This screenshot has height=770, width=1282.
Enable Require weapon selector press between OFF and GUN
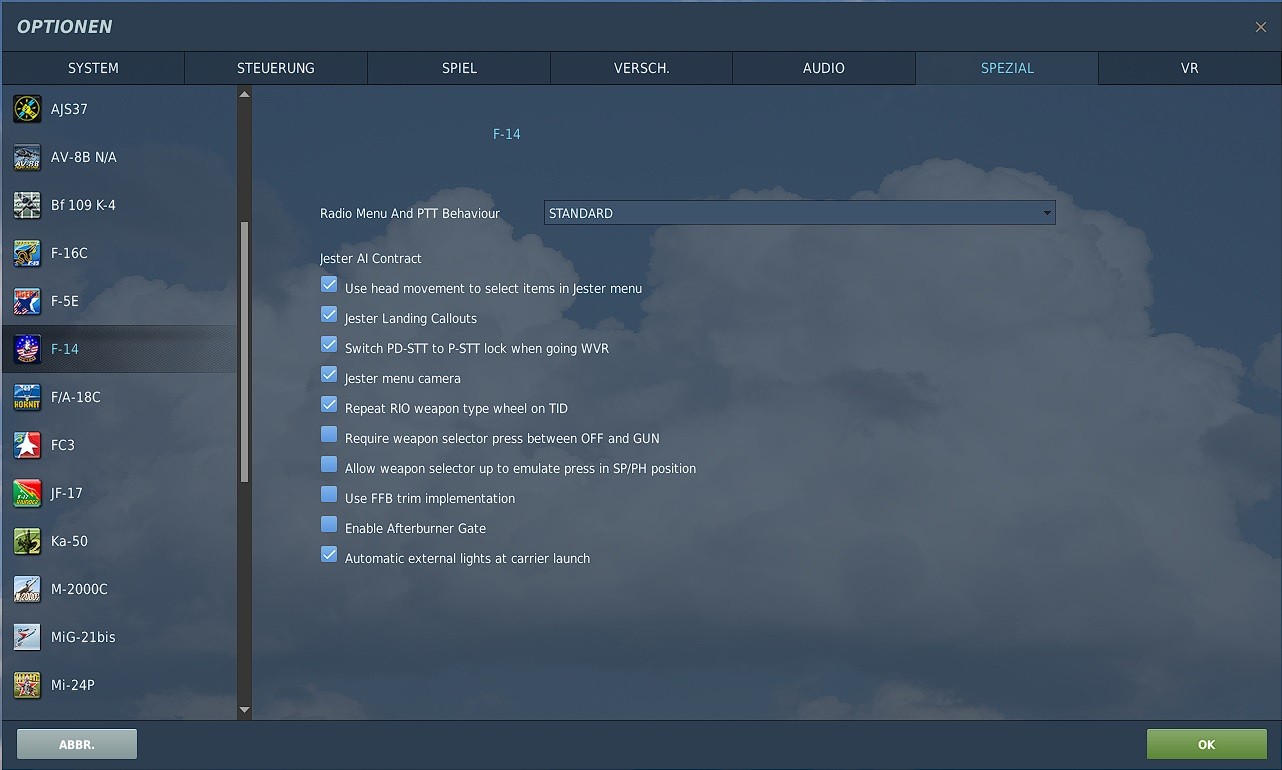329,435
